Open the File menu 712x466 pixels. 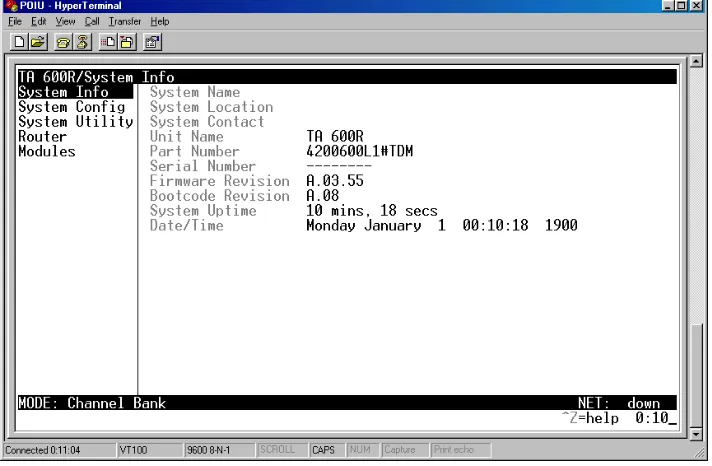pyautogui.click(x=15, y=21)
